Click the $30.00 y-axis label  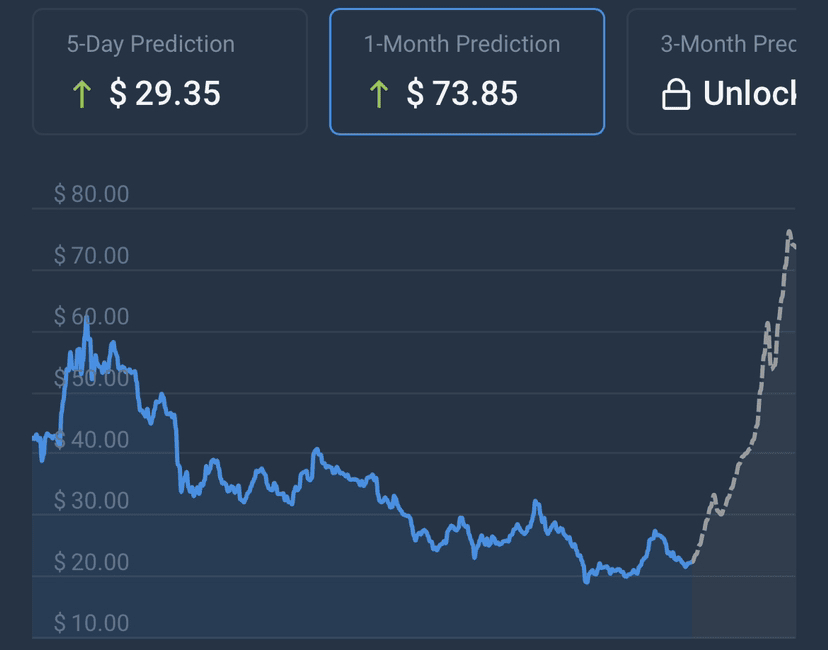pyautogui.click(x=91, y=500)
